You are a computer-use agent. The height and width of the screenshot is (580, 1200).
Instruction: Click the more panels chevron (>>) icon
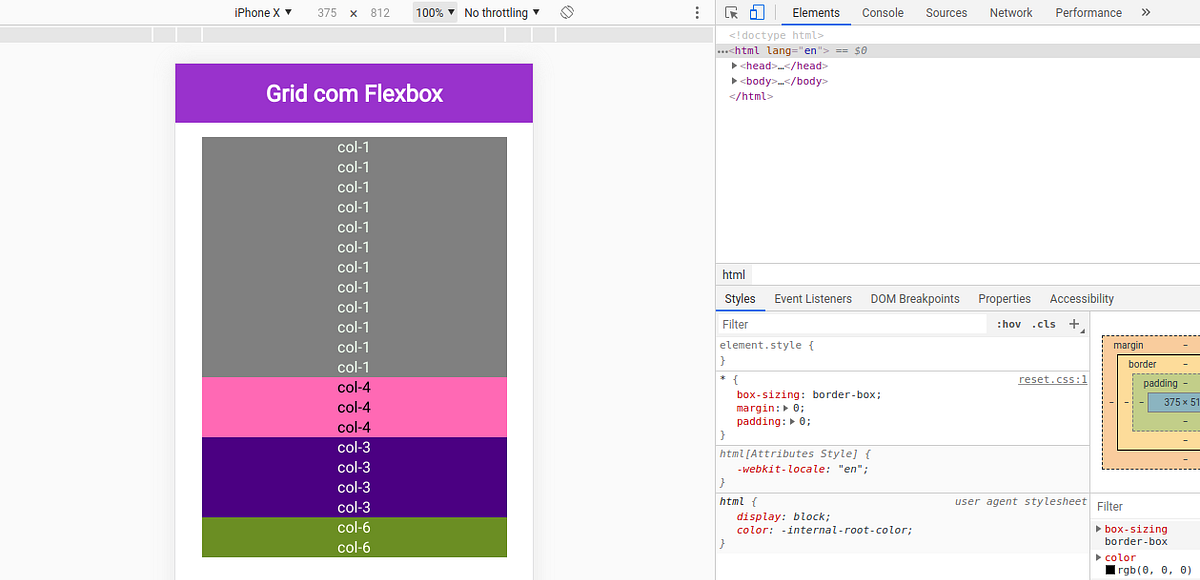pos(1148,12)
